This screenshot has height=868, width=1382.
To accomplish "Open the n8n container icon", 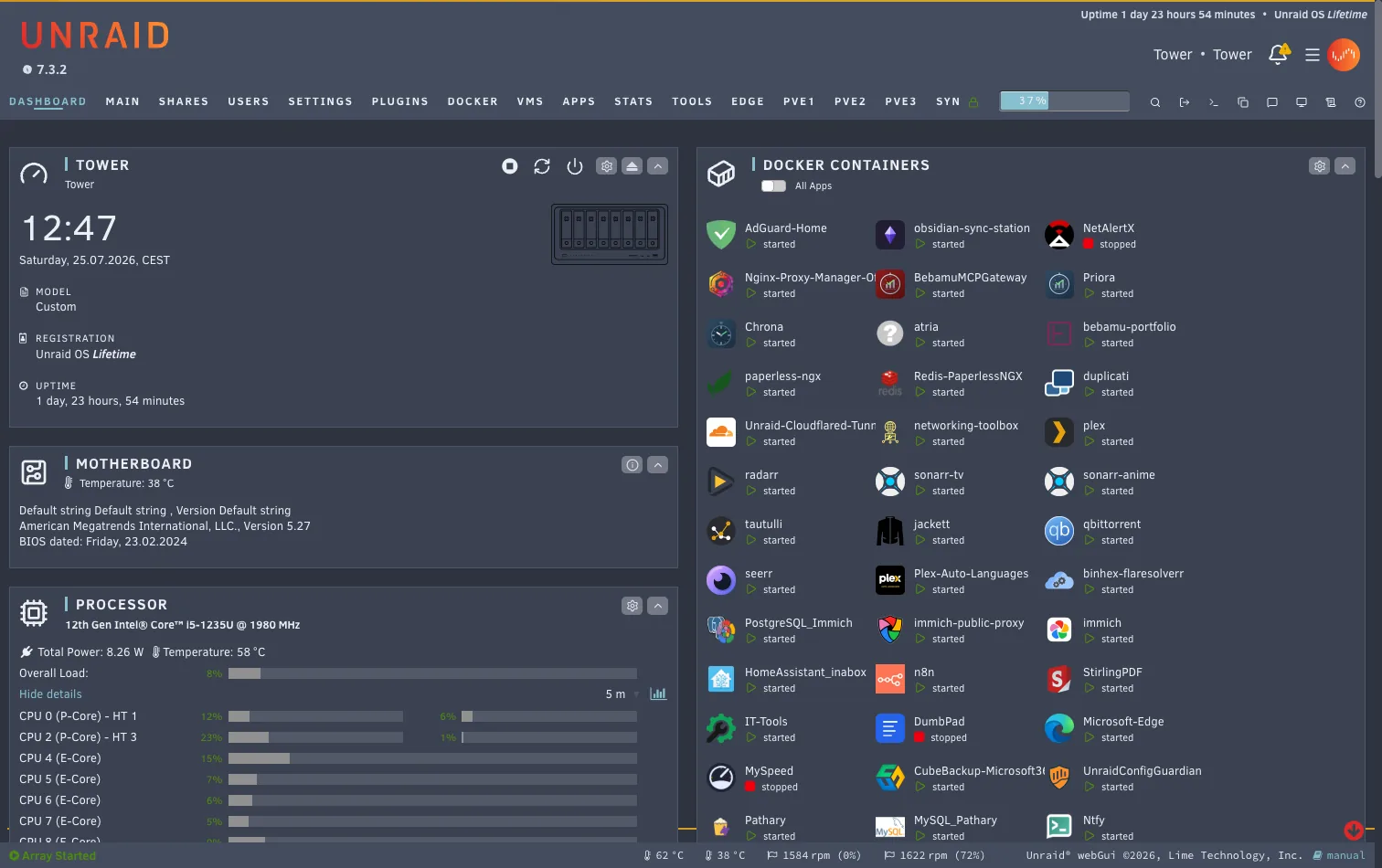I will (890, 679).
